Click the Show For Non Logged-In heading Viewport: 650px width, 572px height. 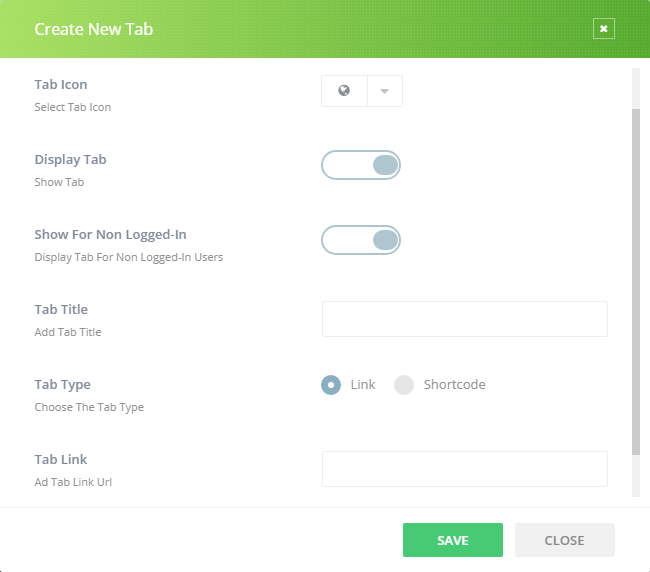point(110,235)
